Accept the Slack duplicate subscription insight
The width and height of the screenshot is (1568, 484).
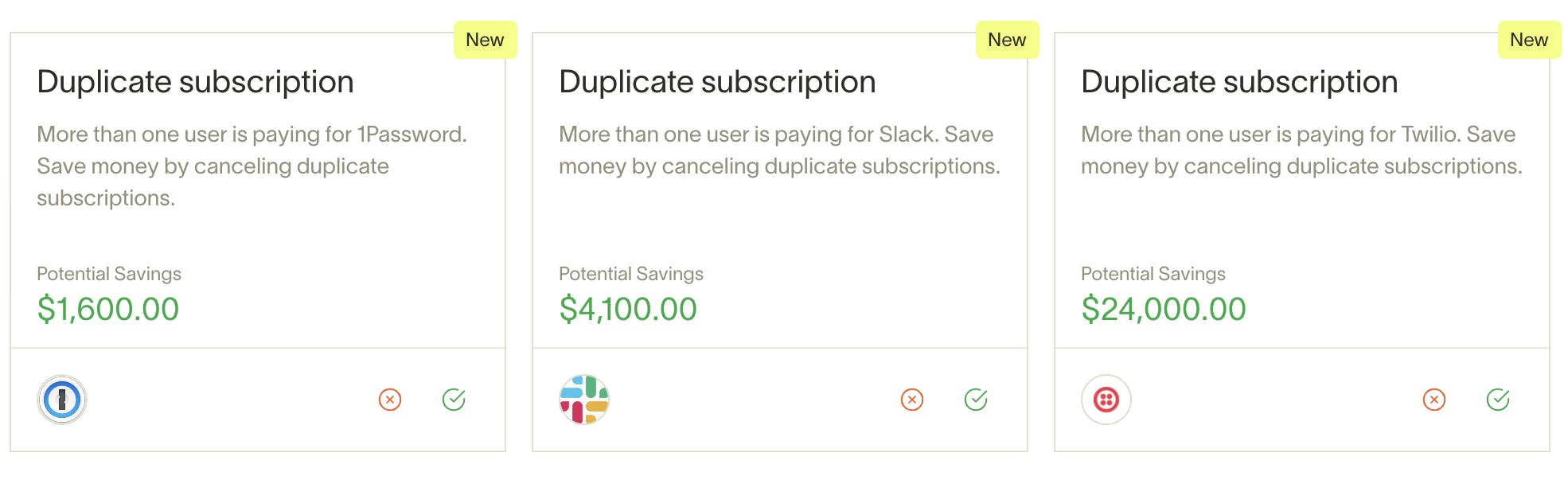(976, 400)
